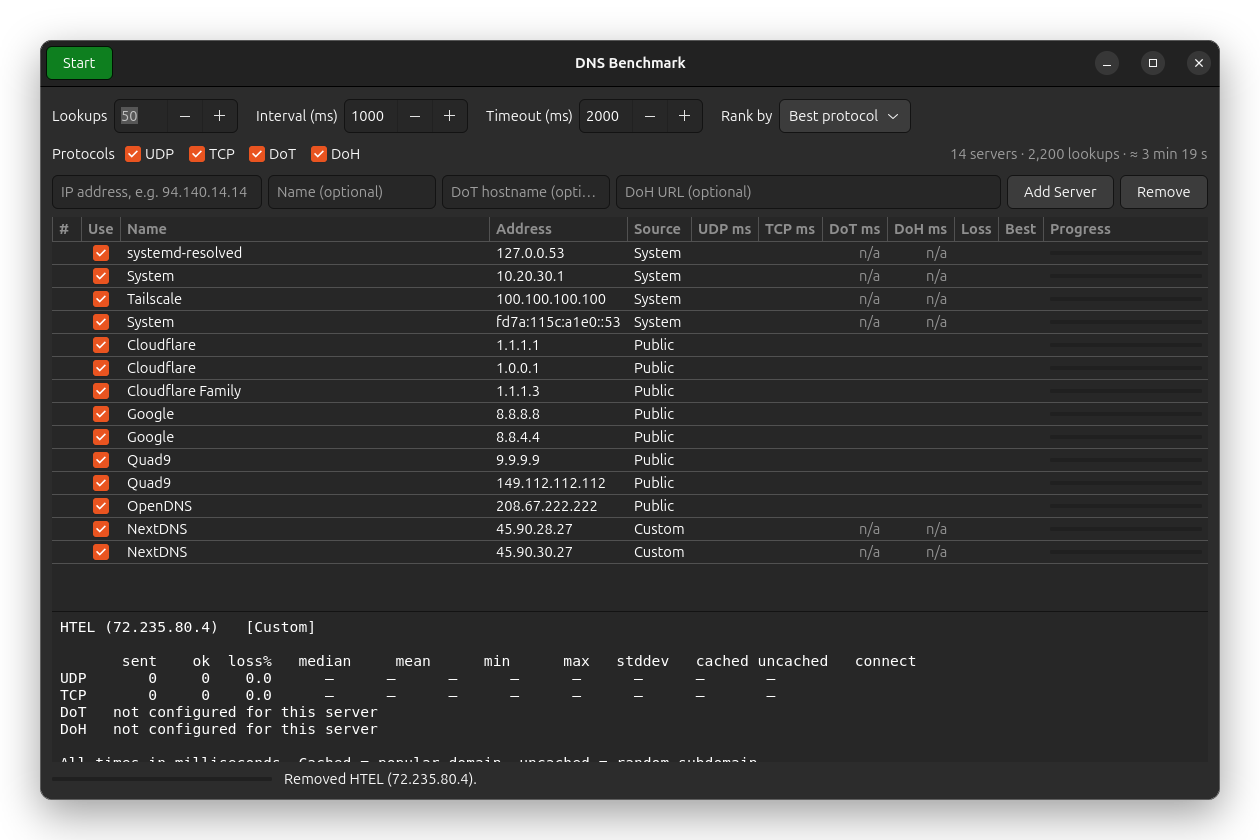Sort by the Name column header
1260x840 pixels.
coord(305,229)
